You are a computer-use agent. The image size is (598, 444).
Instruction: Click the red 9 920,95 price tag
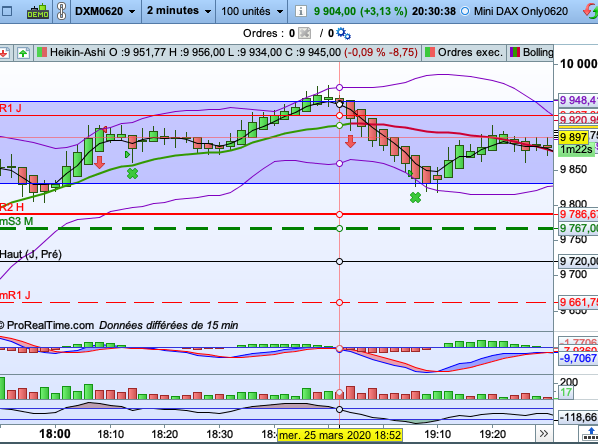click(579, 121)
